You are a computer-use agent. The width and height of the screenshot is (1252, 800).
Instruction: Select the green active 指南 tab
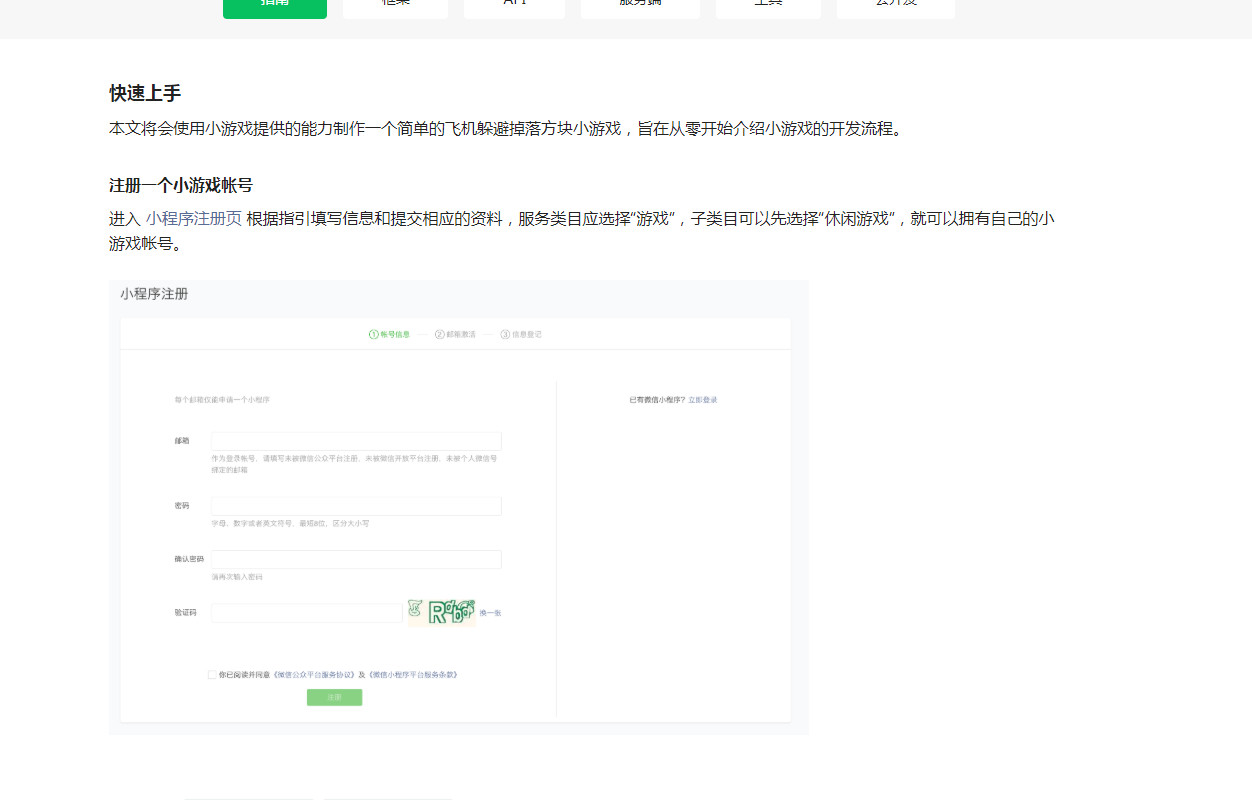275,8
